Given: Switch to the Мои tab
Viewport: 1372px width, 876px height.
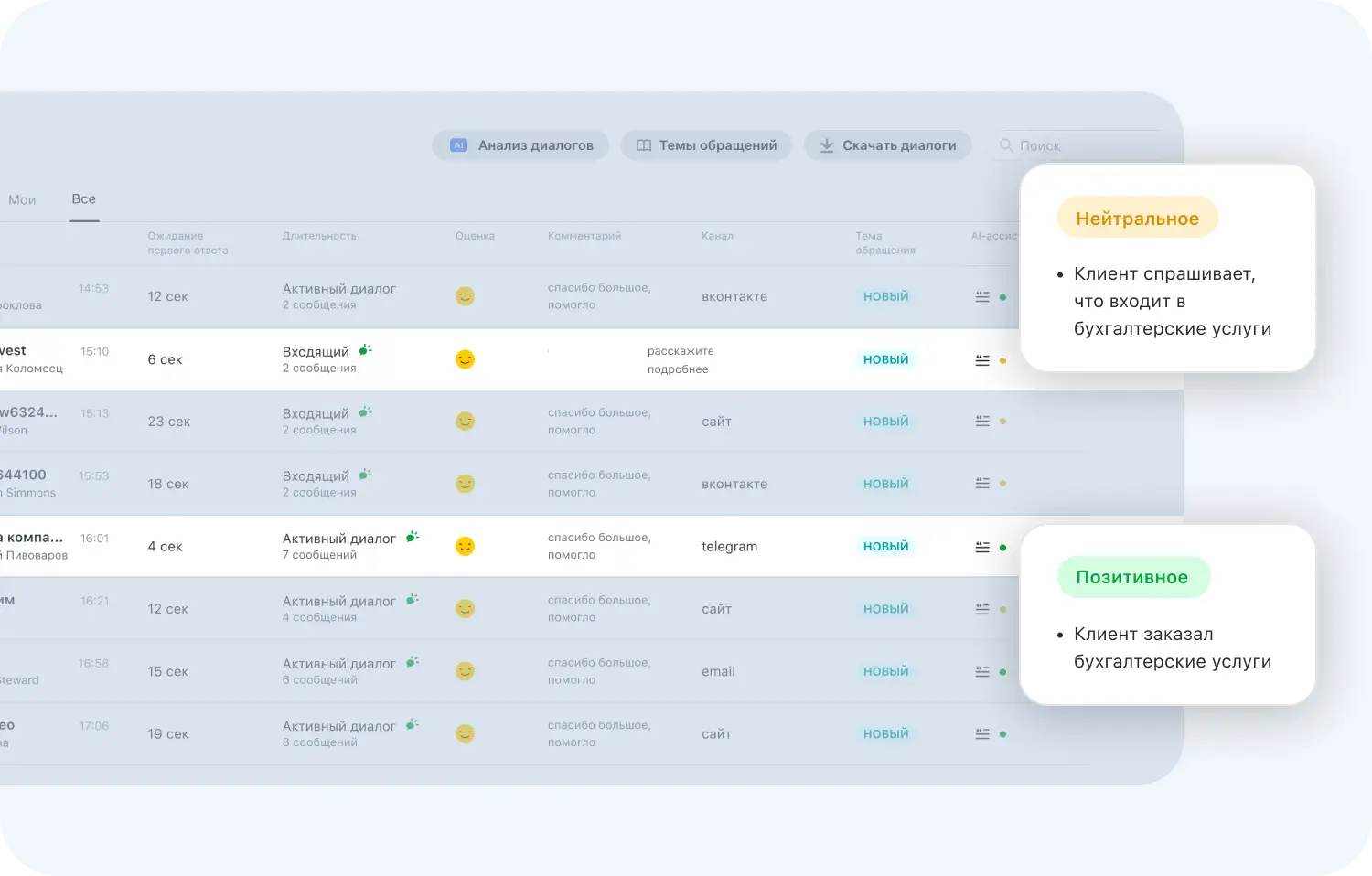Looking at the screenshot, I should tap(22, 200).
